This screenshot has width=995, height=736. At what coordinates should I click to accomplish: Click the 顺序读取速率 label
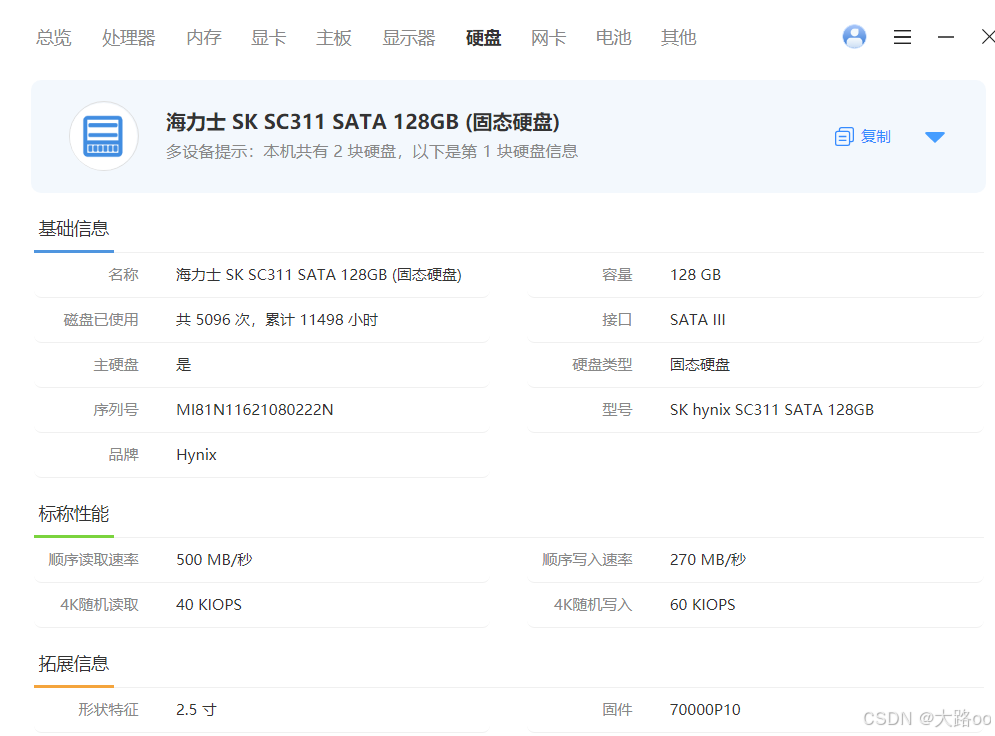point(93,560)
